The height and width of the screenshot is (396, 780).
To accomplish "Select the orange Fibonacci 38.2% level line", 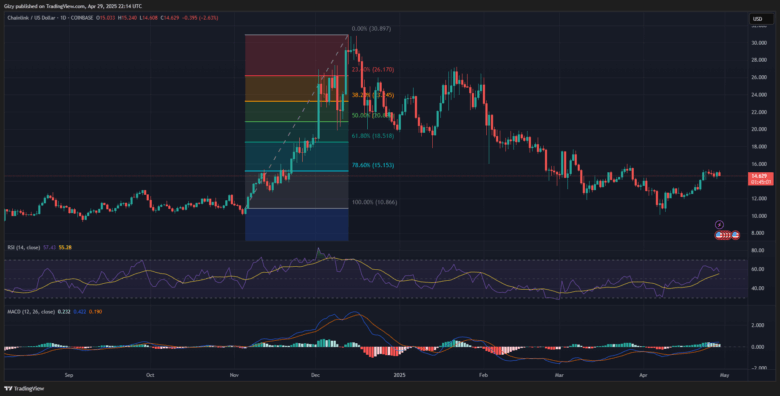I will pos(296,101).
